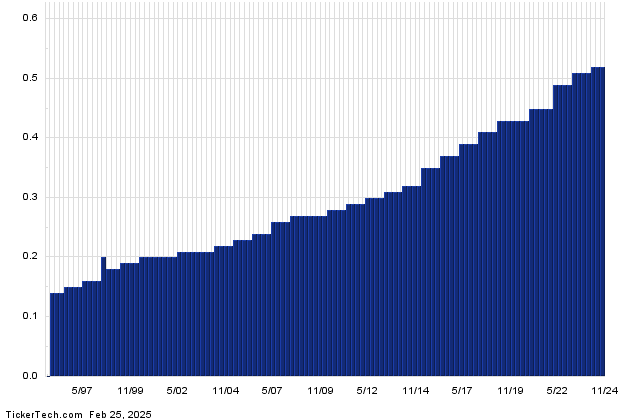Click the 11/04 date on the x-axis

225,391
